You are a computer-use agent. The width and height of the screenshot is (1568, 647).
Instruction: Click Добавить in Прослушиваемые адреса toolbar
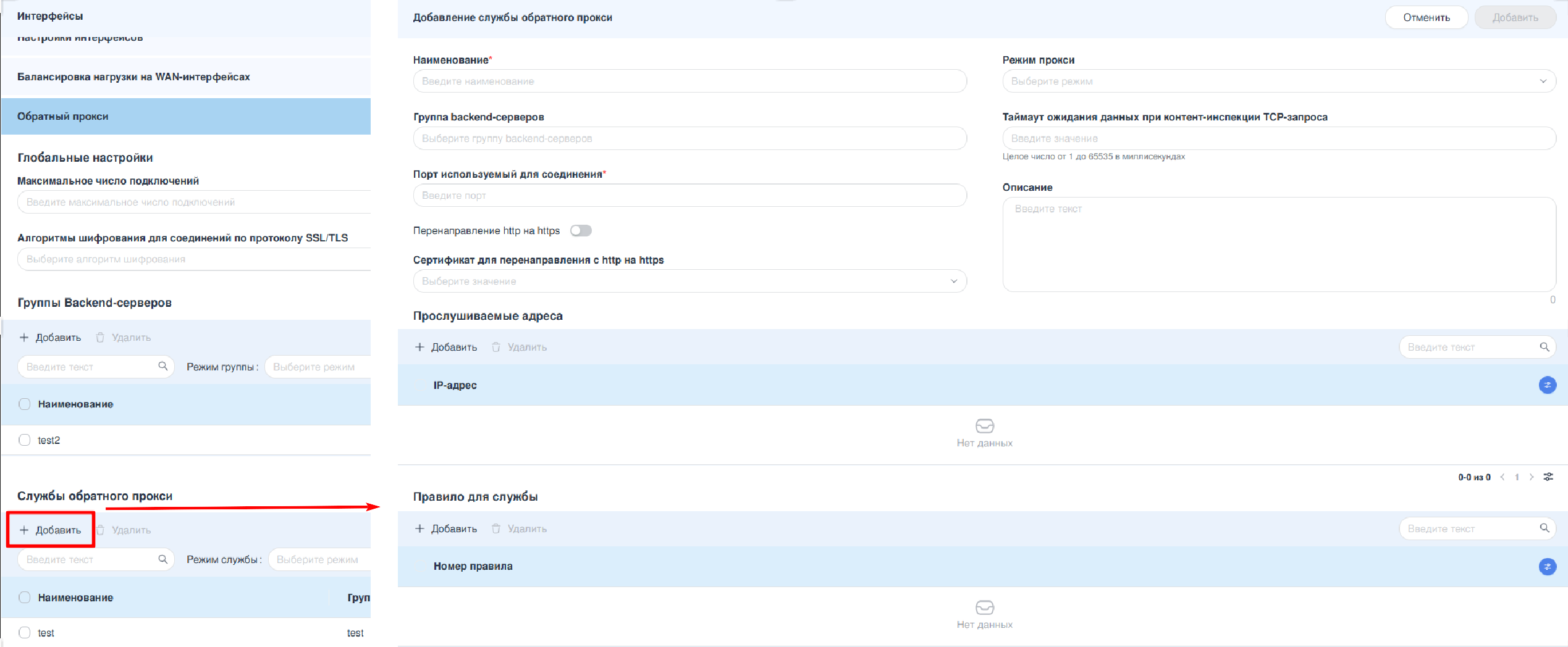(446, 347)
